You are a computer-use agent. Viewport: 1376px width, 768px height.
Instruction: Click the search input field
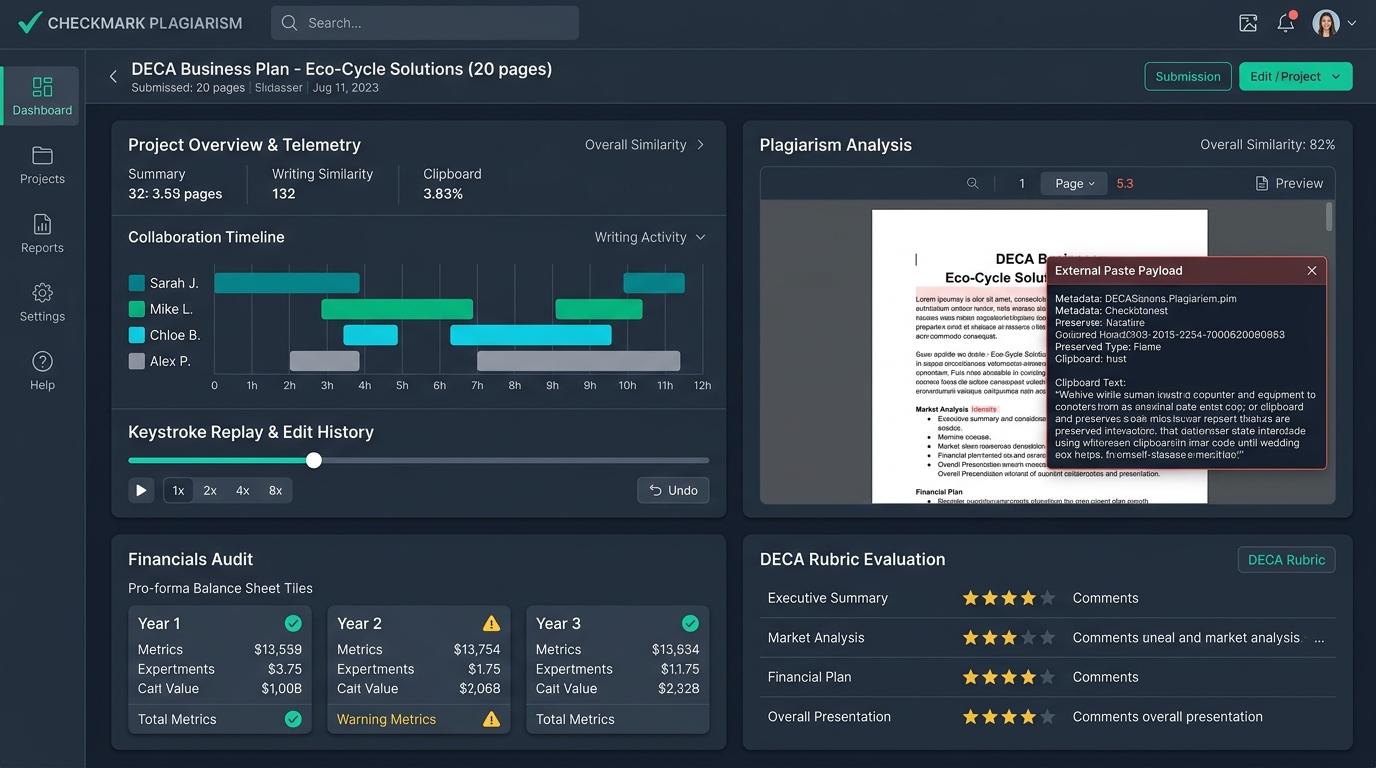[x=425, y=23]
